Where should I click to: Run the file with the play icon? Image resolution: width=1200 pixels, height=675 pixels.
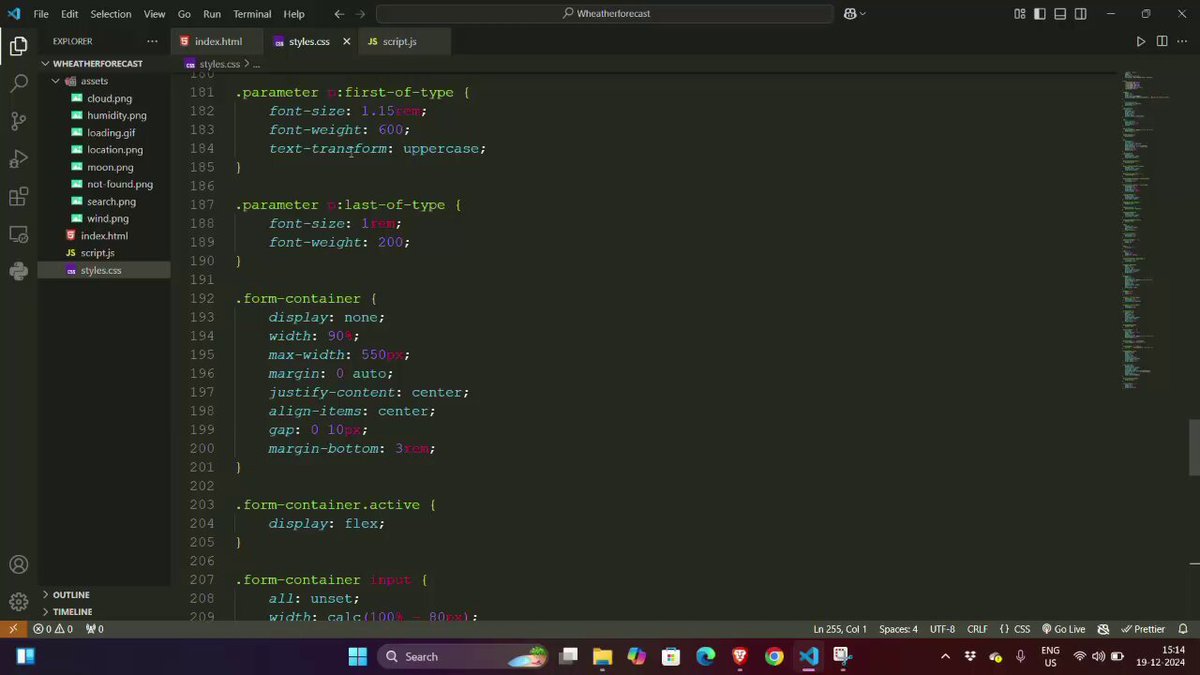pos(1141,42)
